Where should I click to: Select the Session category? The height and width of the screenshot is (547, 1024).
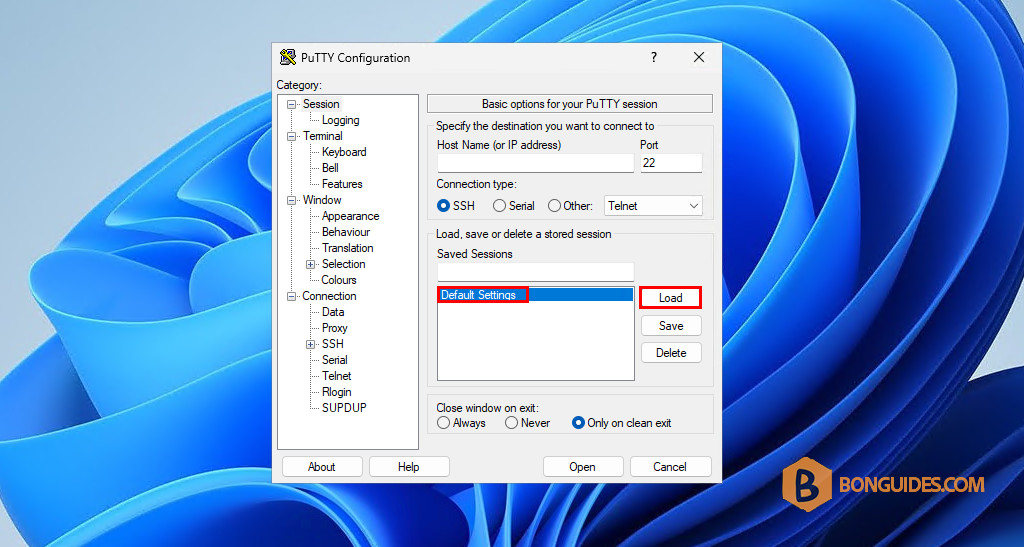pyautogui.click(x=321, y=104)
